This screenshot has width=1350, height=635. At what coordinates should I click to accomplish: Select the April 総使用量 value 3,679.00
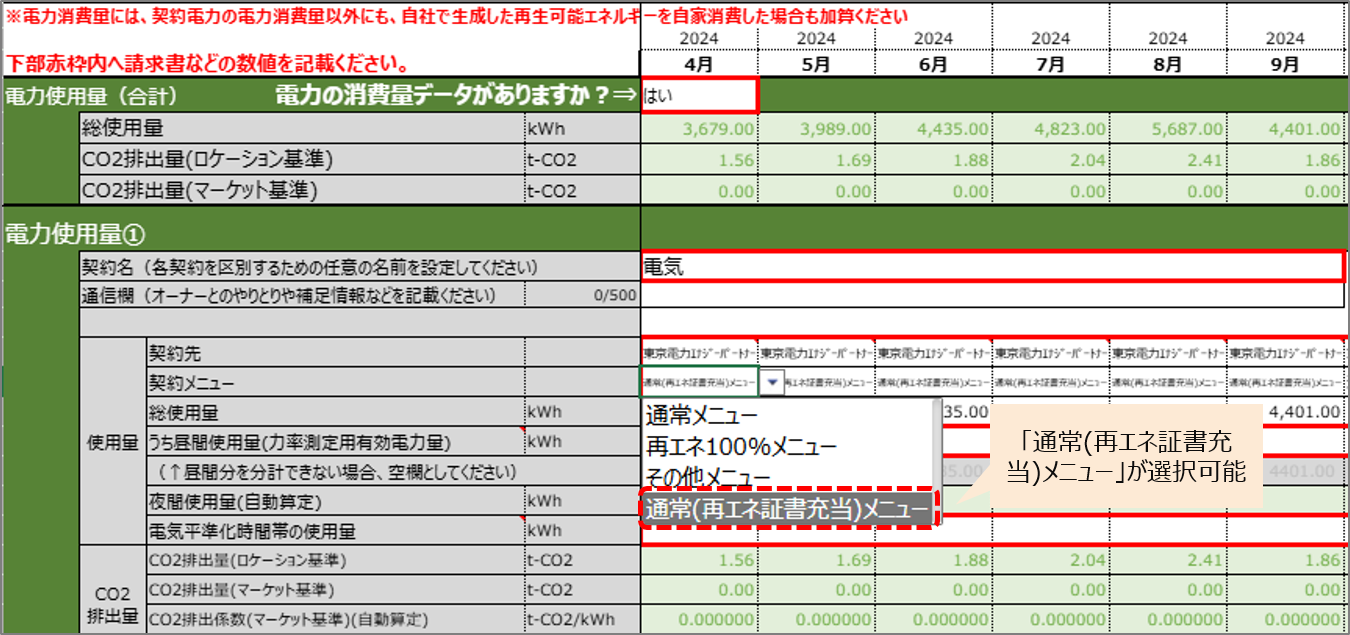720,130
